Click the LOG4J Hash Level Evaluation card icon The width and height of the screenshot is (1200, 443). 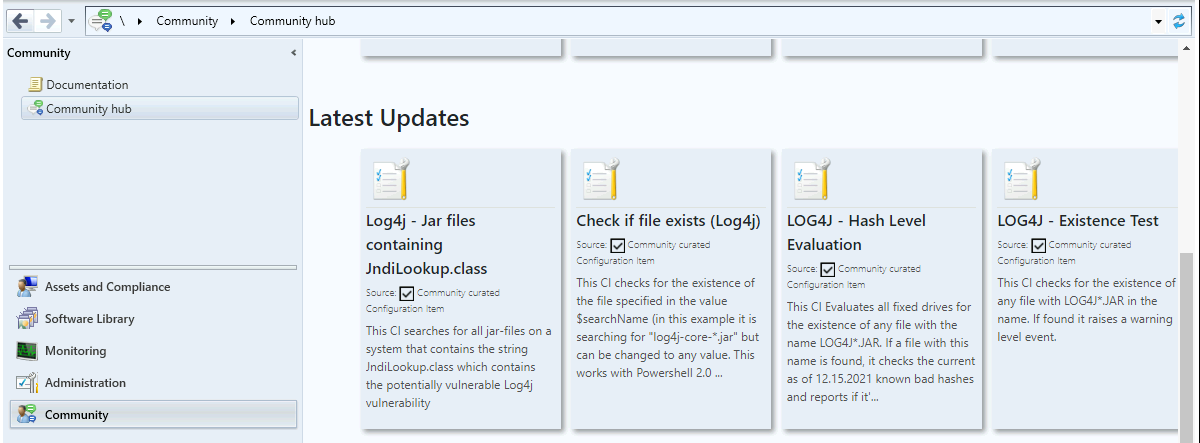click(x=810, y=180)
